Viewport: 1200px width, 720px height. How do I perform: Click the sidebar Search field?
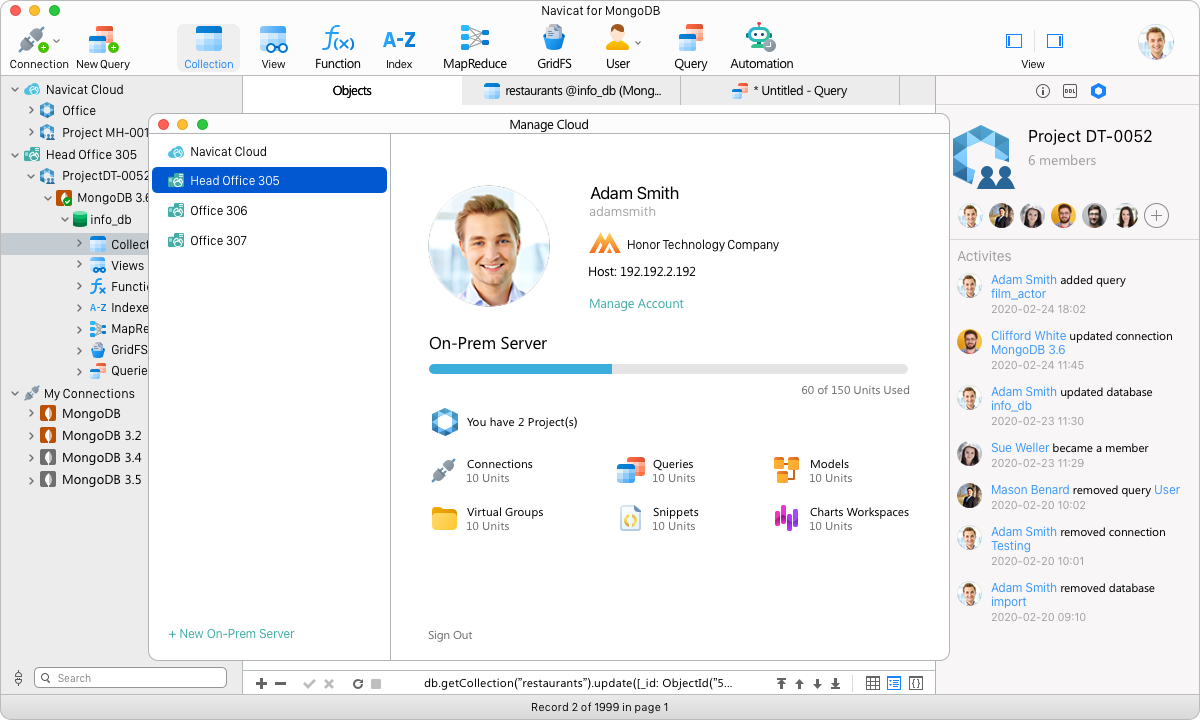point(130,678)
